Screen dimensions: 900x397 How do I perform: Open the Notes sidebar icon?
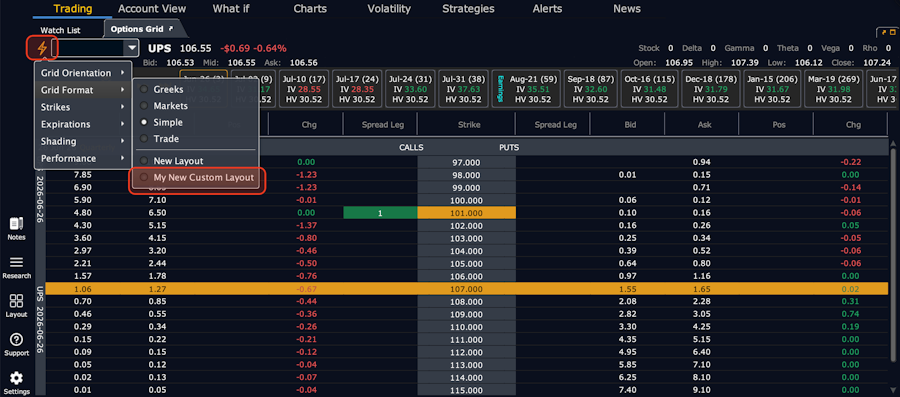click(16, 228)
